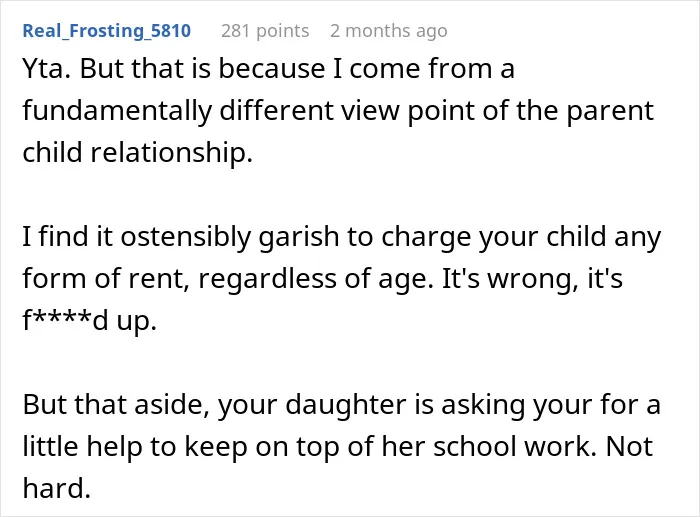
Task: Click the word parent ending second line
Action: (x=610, y=111)
